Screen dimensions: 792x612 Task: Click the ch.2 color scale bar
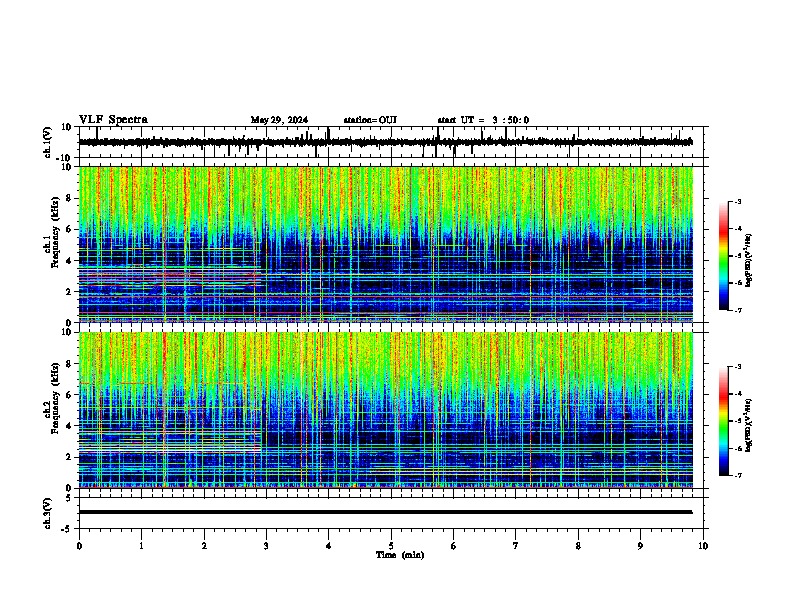click(724, 421)
